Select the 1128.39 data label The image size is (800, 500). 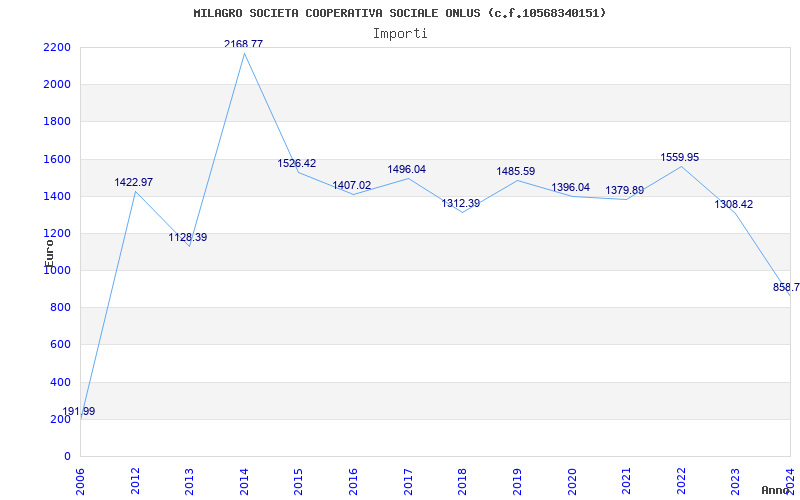tap(188, 237)
